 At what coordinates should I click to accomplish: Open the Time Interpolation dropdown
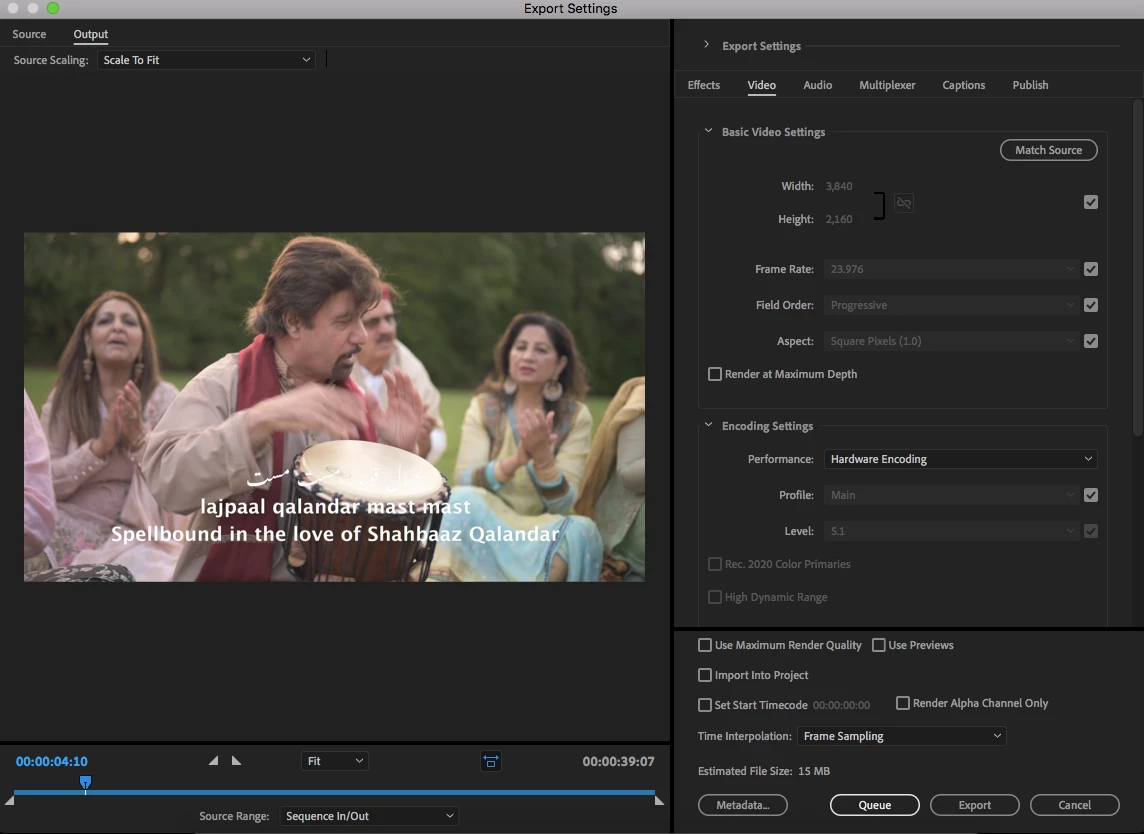(902, 736)
